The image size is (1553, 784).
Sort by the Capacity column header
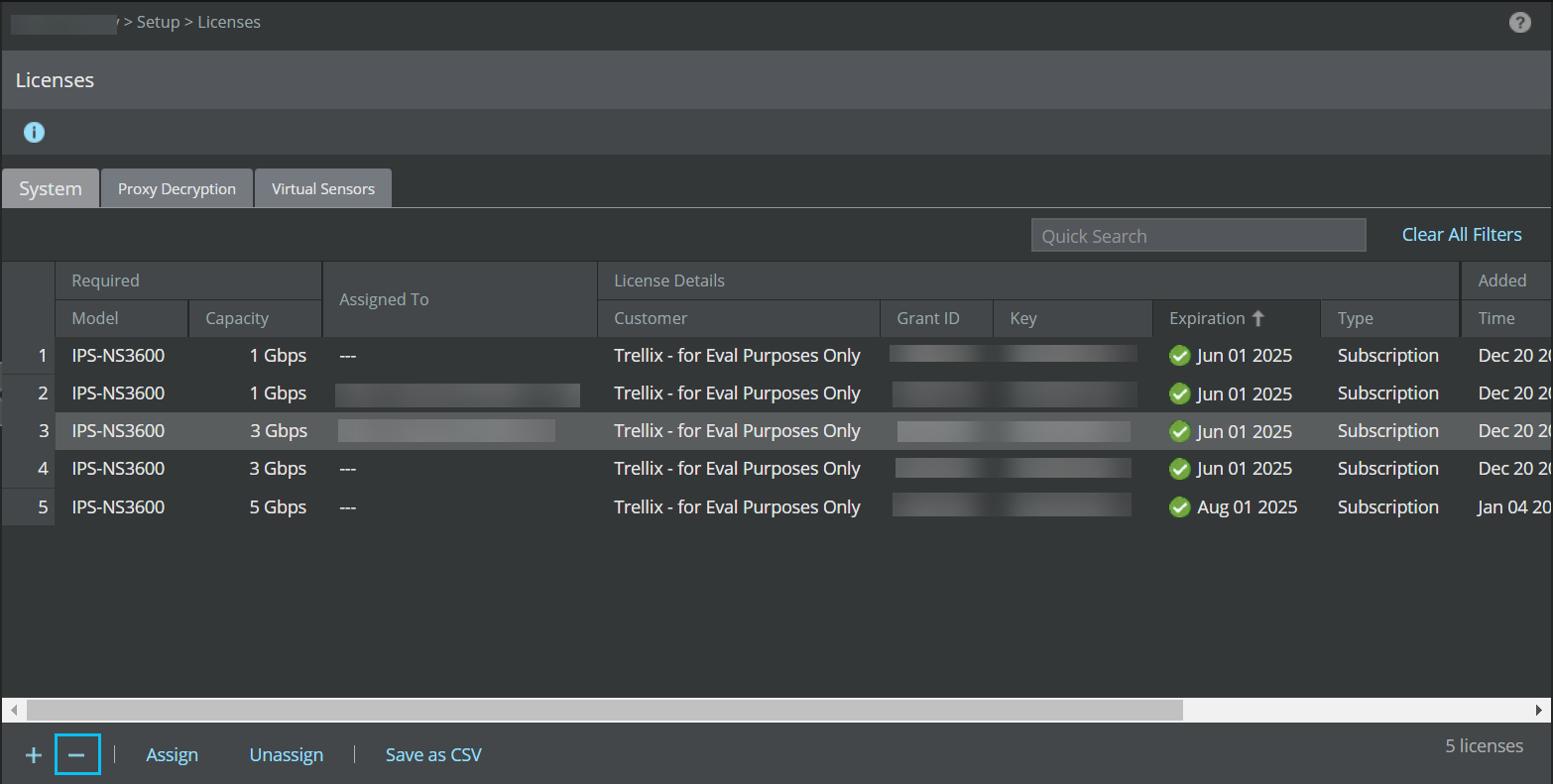[256, 318]
